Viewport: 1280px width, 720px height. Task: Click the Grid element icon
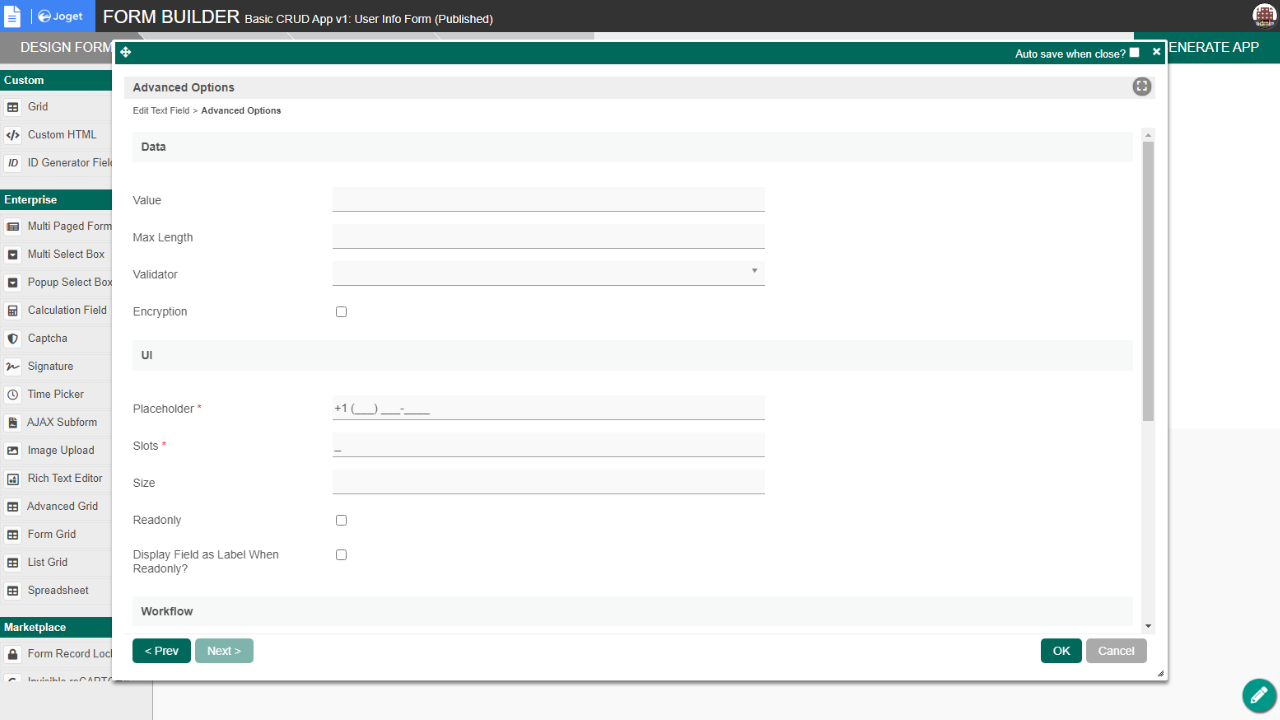pos(13,107)
